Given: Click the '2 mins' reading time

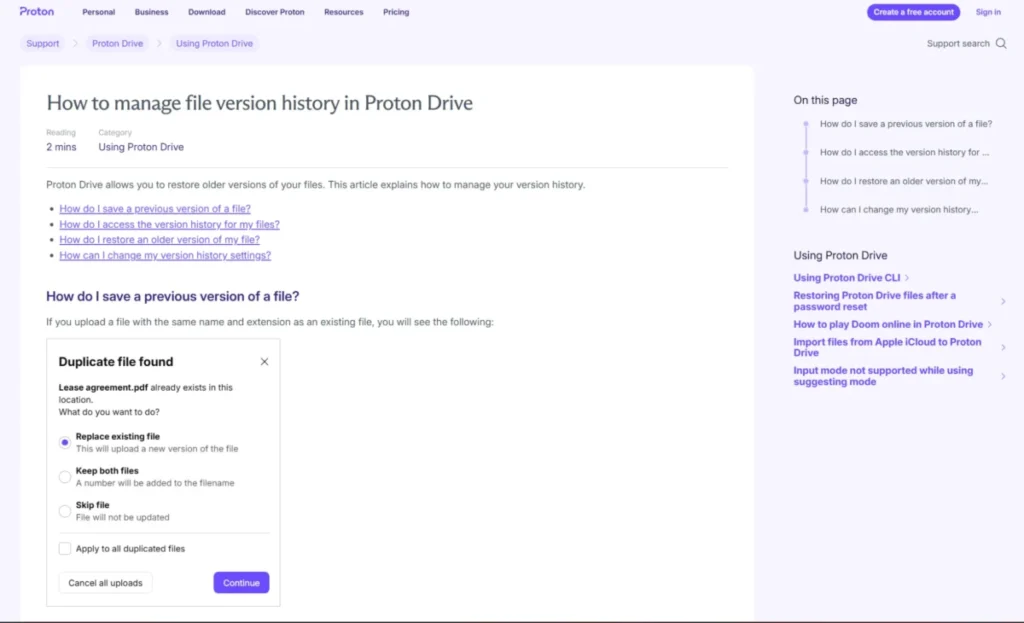Looking at the screenshot, I should point(61,148).
